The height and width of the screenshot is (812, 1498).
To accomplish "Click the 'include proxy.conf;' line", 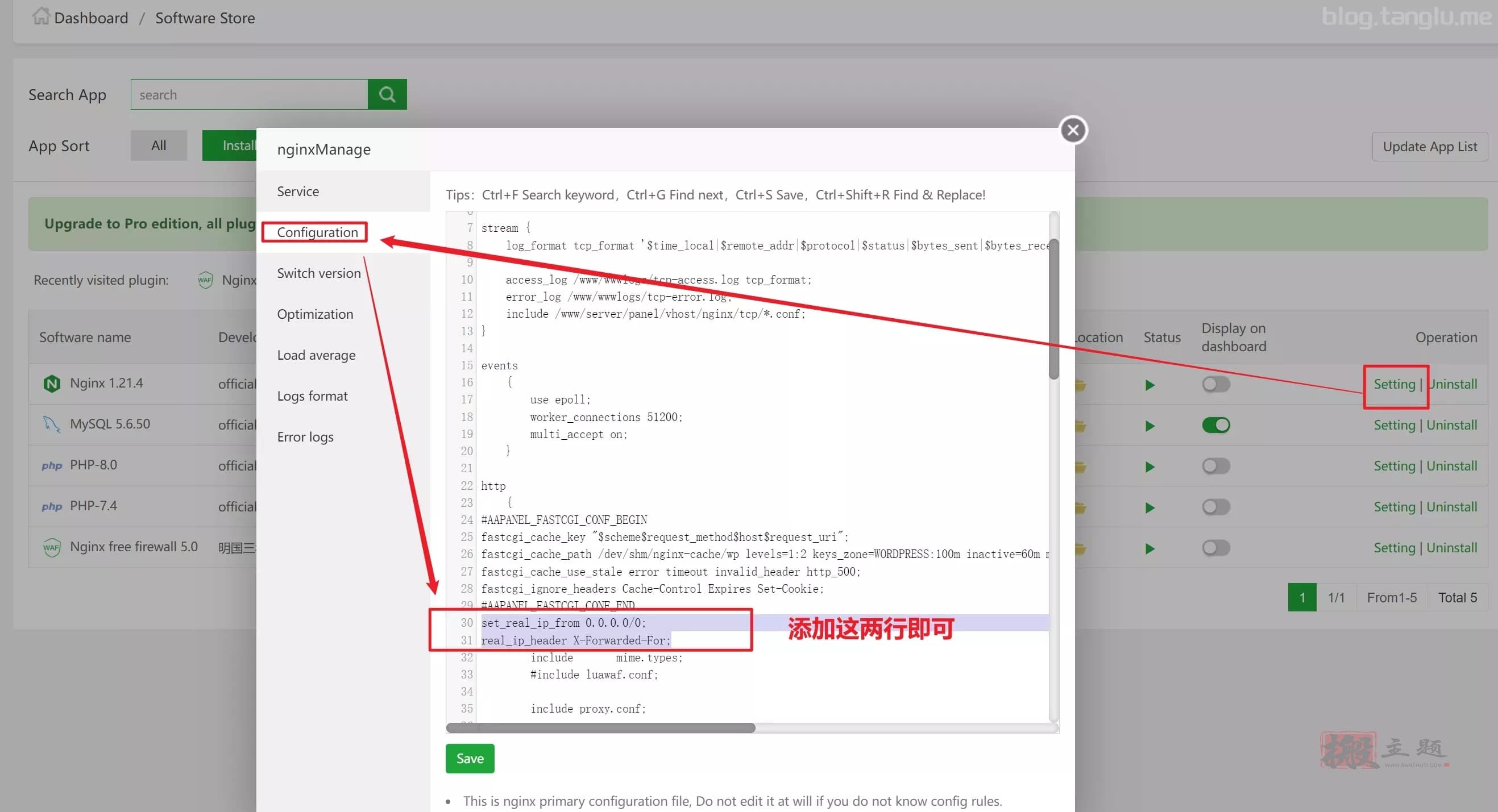I will pos(588,709).
